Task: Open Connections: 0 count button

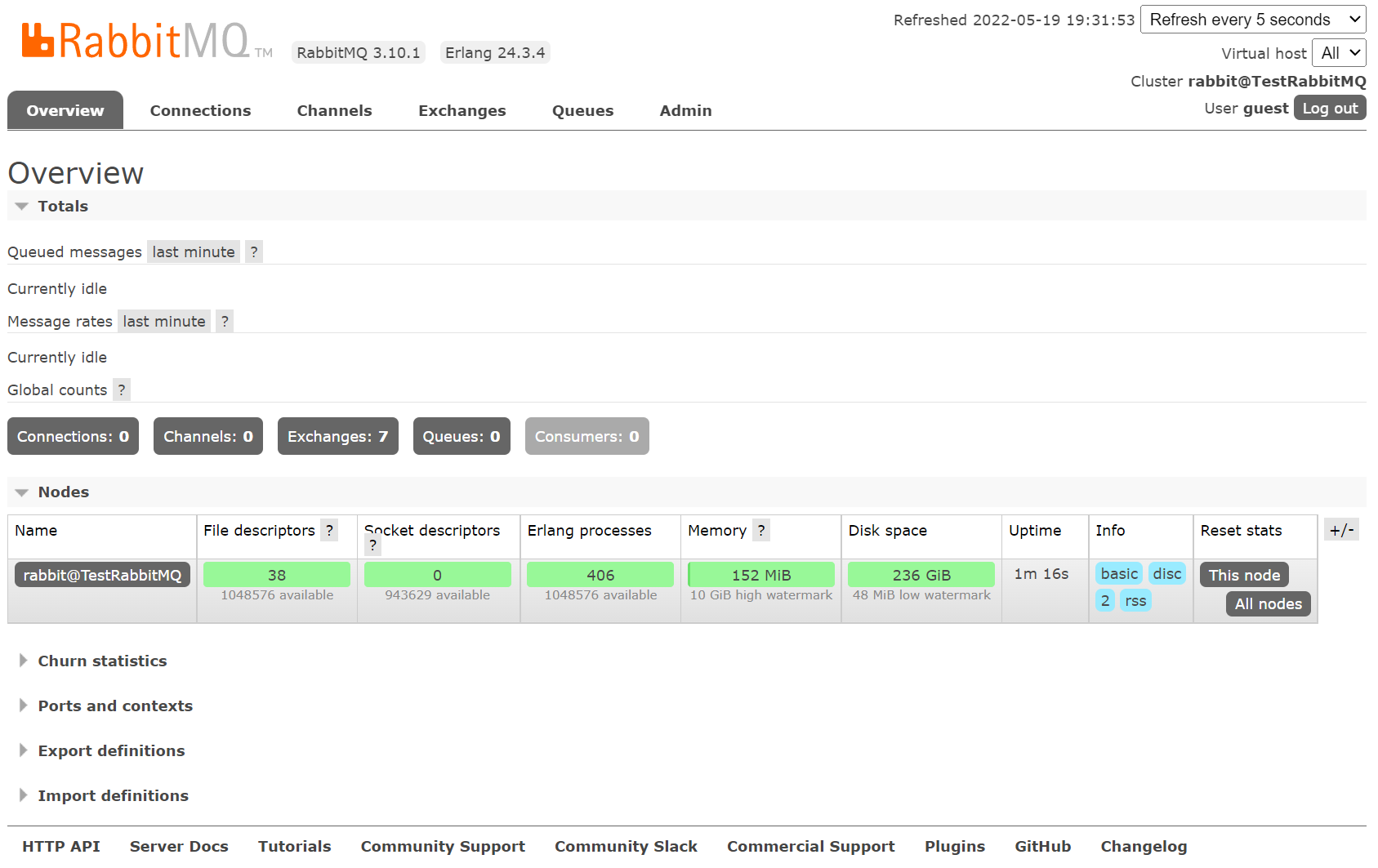Action: [74, 437]
